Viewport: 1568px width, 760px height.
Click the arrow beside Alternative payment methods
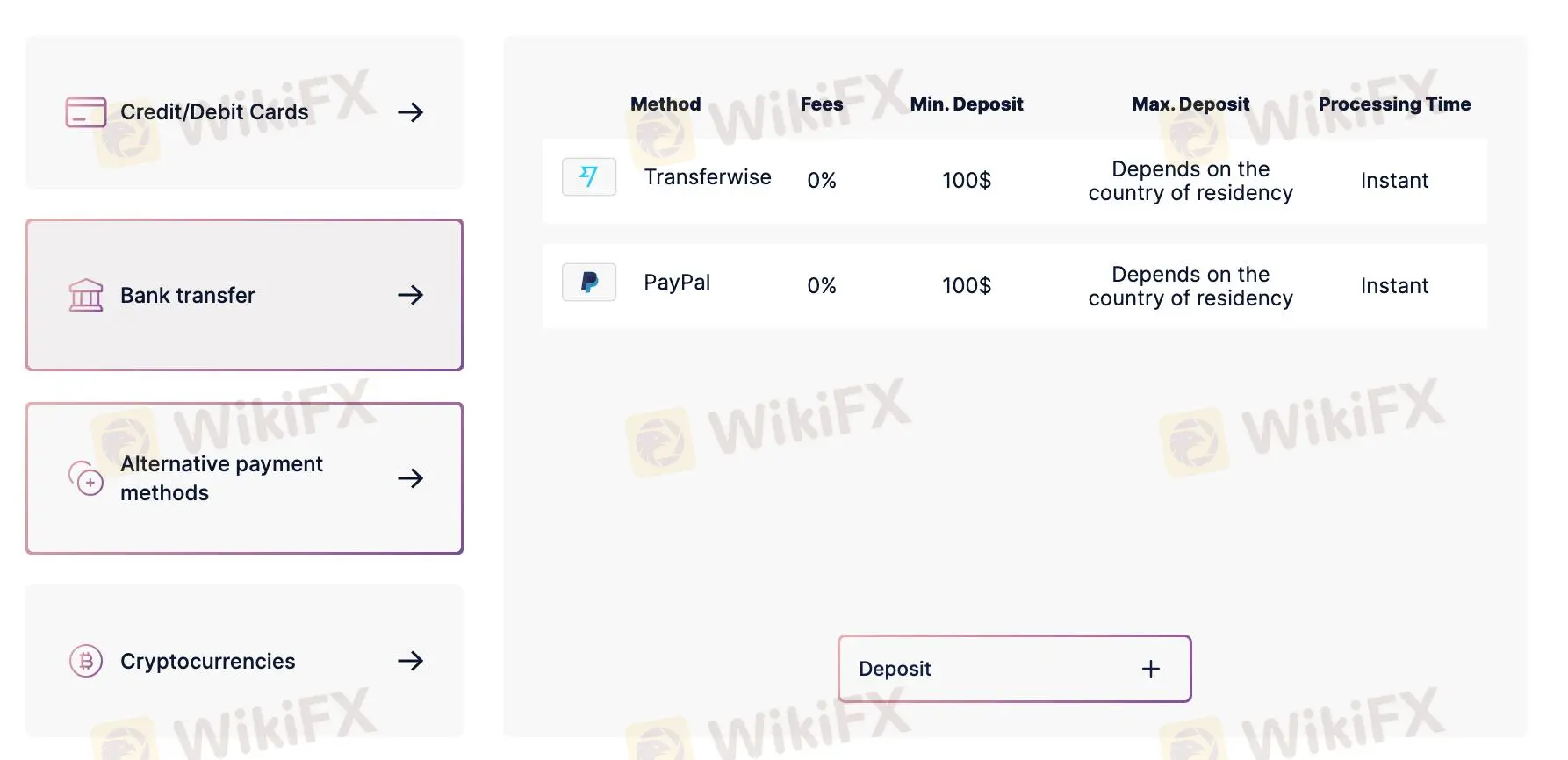click(x=410, y=478)
